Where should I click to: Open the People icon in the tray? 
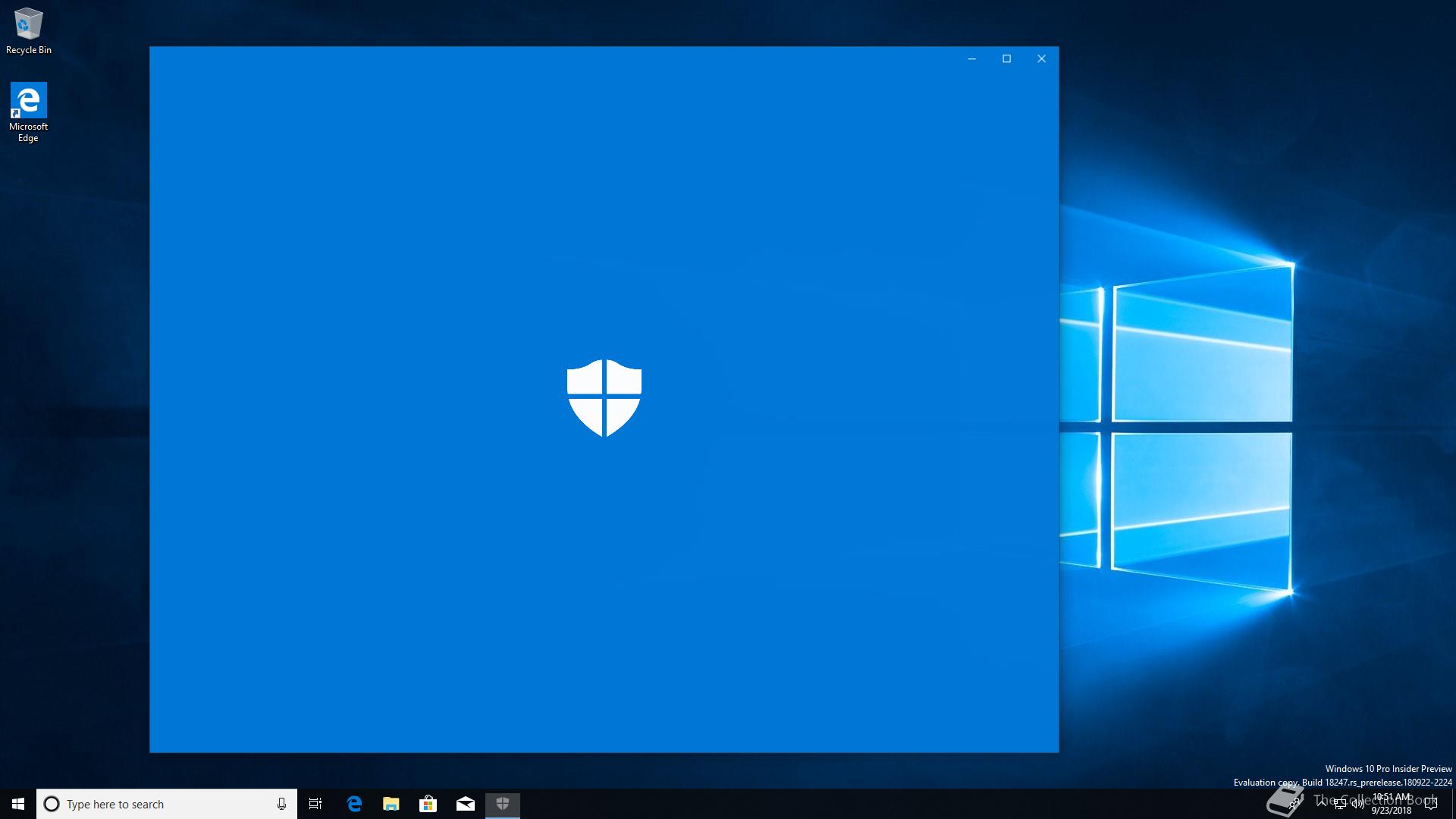click(1295, 803)
